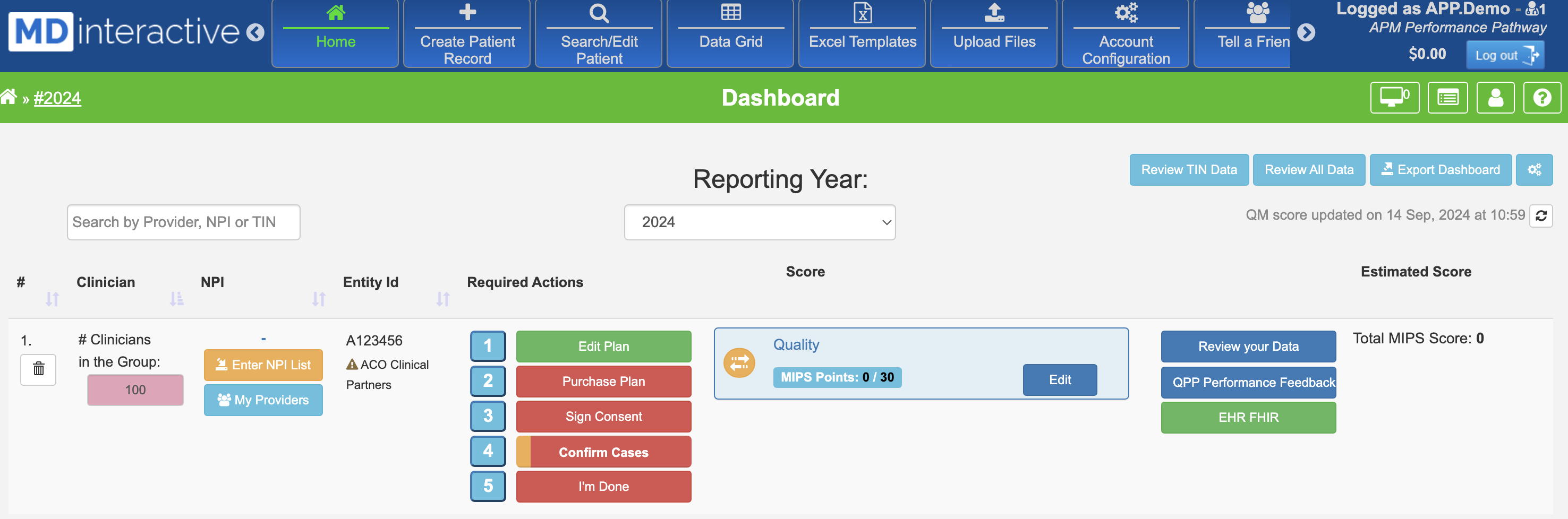Click the refresh QM score icon
This screenshot has height=519, width=1568.
[1540, 216]
